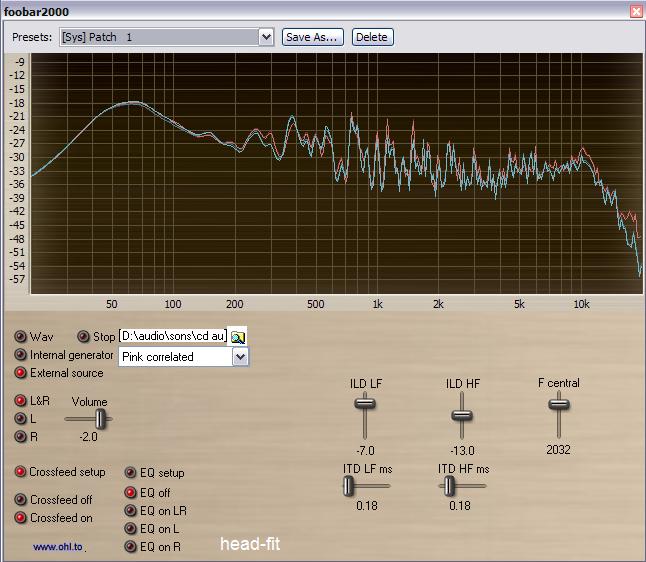Image resolution: width=646 pixels, height=562 pixels.
Task: Select the Wav source radio button
Action: tap(21, 337)
